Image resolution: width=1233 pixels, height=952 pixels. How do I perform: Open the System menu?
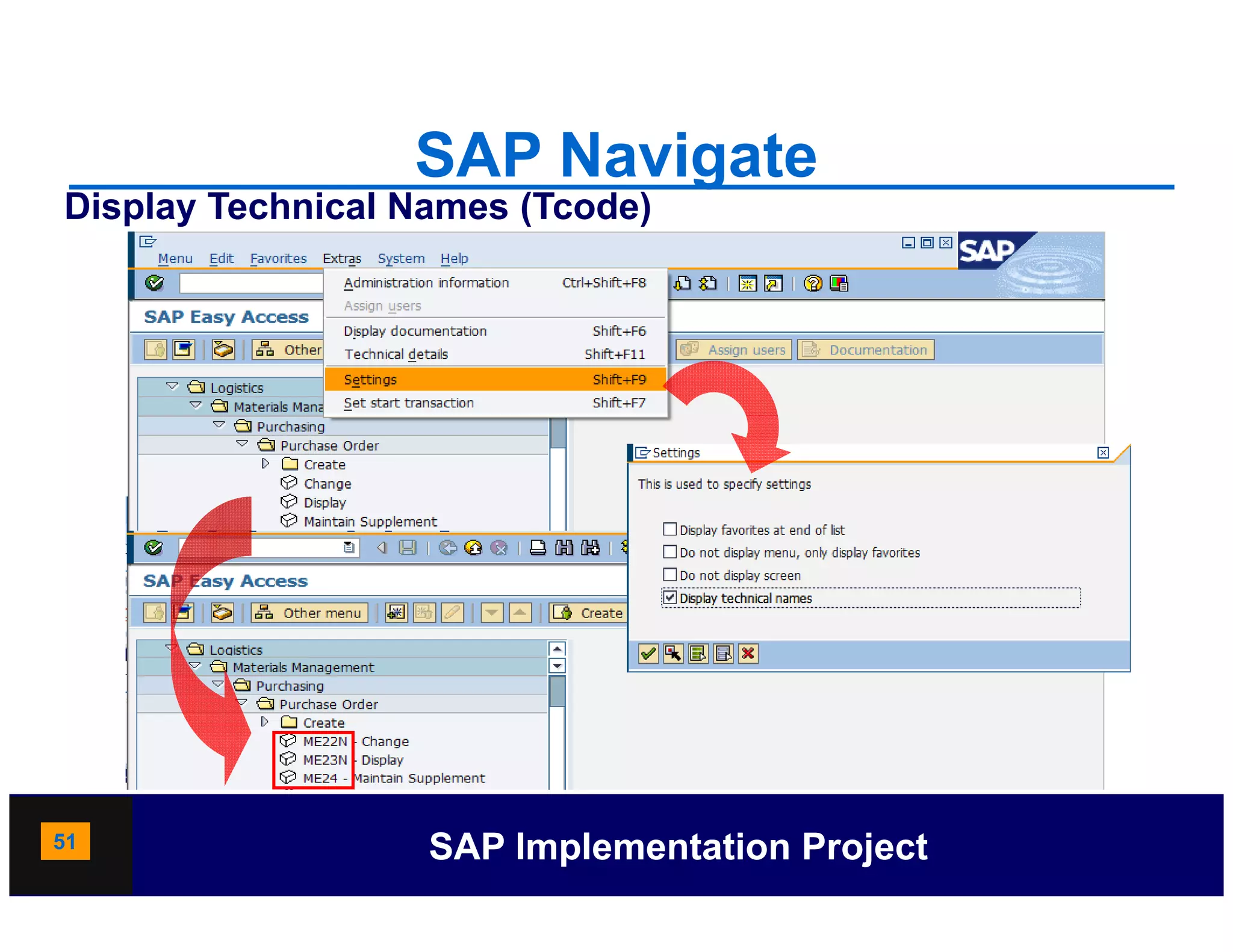pyautogui.click(x=400, y=258)
